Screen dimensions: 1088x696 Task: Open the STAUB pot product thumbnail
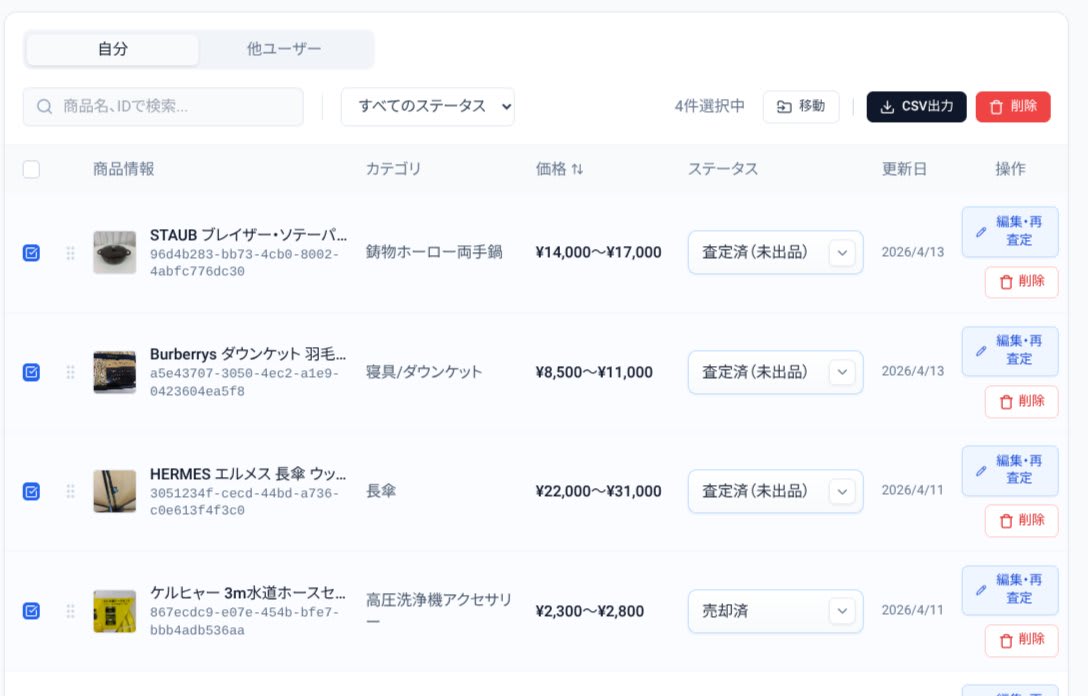(x=115, y=253)
